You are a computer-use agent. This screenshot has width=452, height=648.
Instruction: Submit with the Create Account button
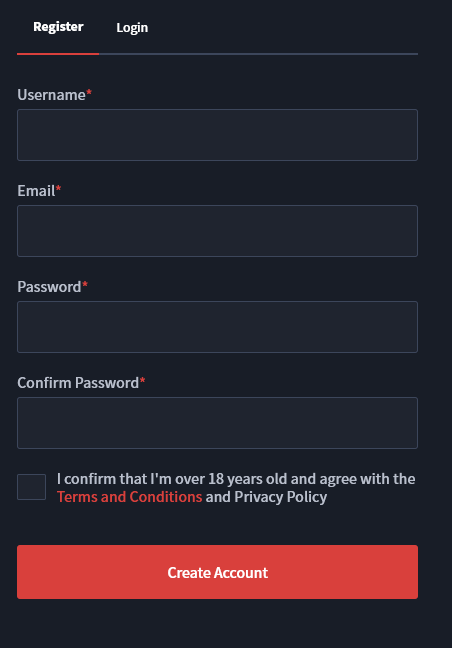(217, 572)
